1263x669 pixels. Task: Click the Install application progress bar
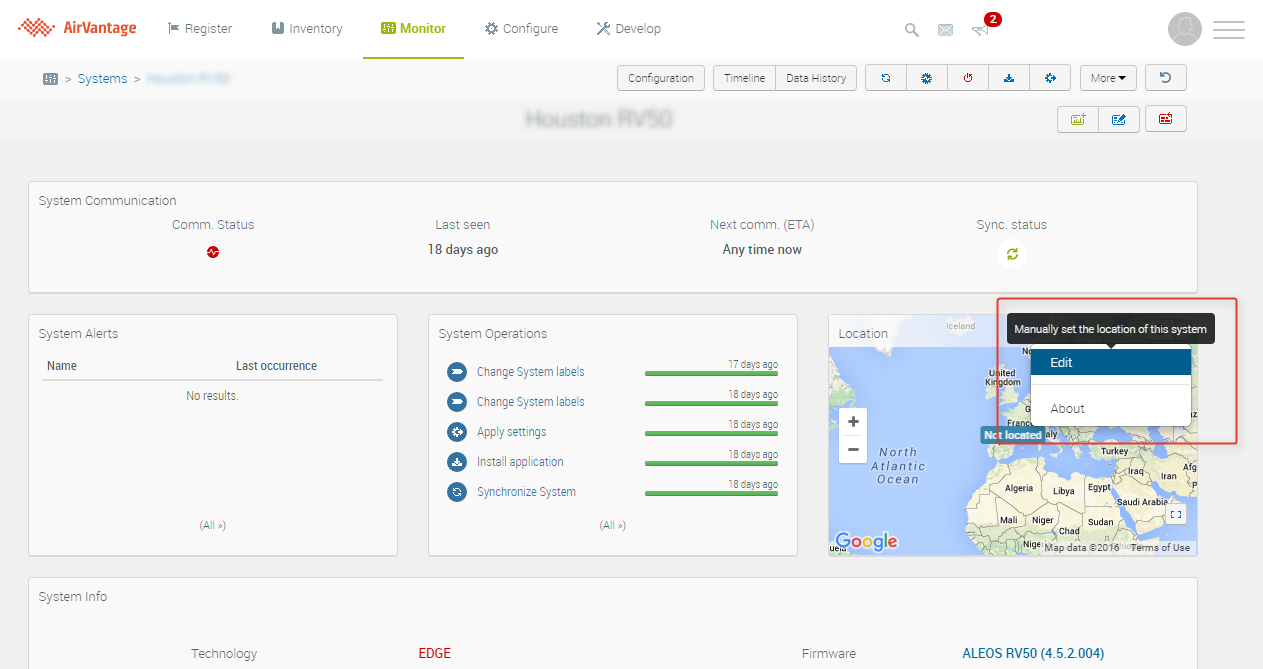pos(711,463)
